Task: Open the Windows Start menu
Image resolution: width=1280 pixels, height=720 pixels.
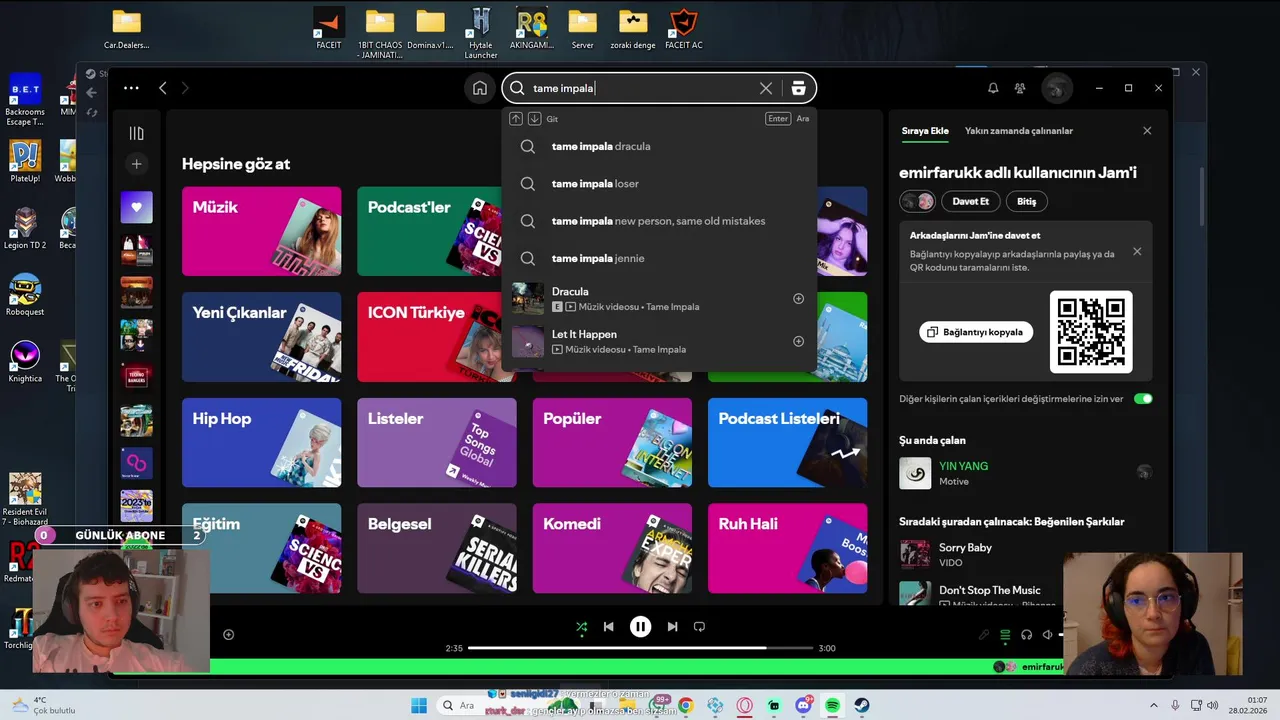Action: [x=419, y=706]
